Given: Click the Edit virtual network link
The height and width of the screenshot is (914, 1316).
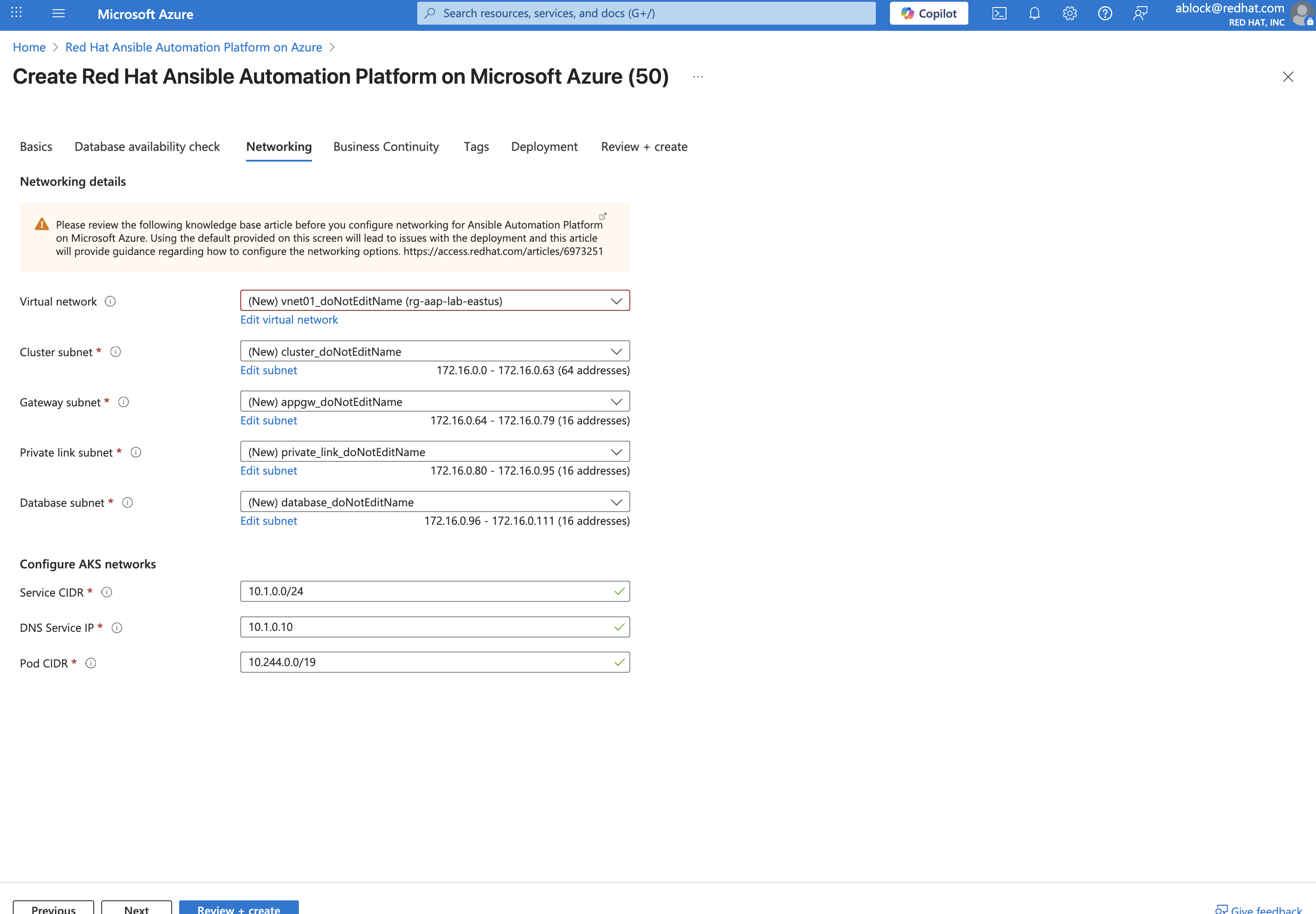Looking at the screenshot, I should tap(288, 320).
